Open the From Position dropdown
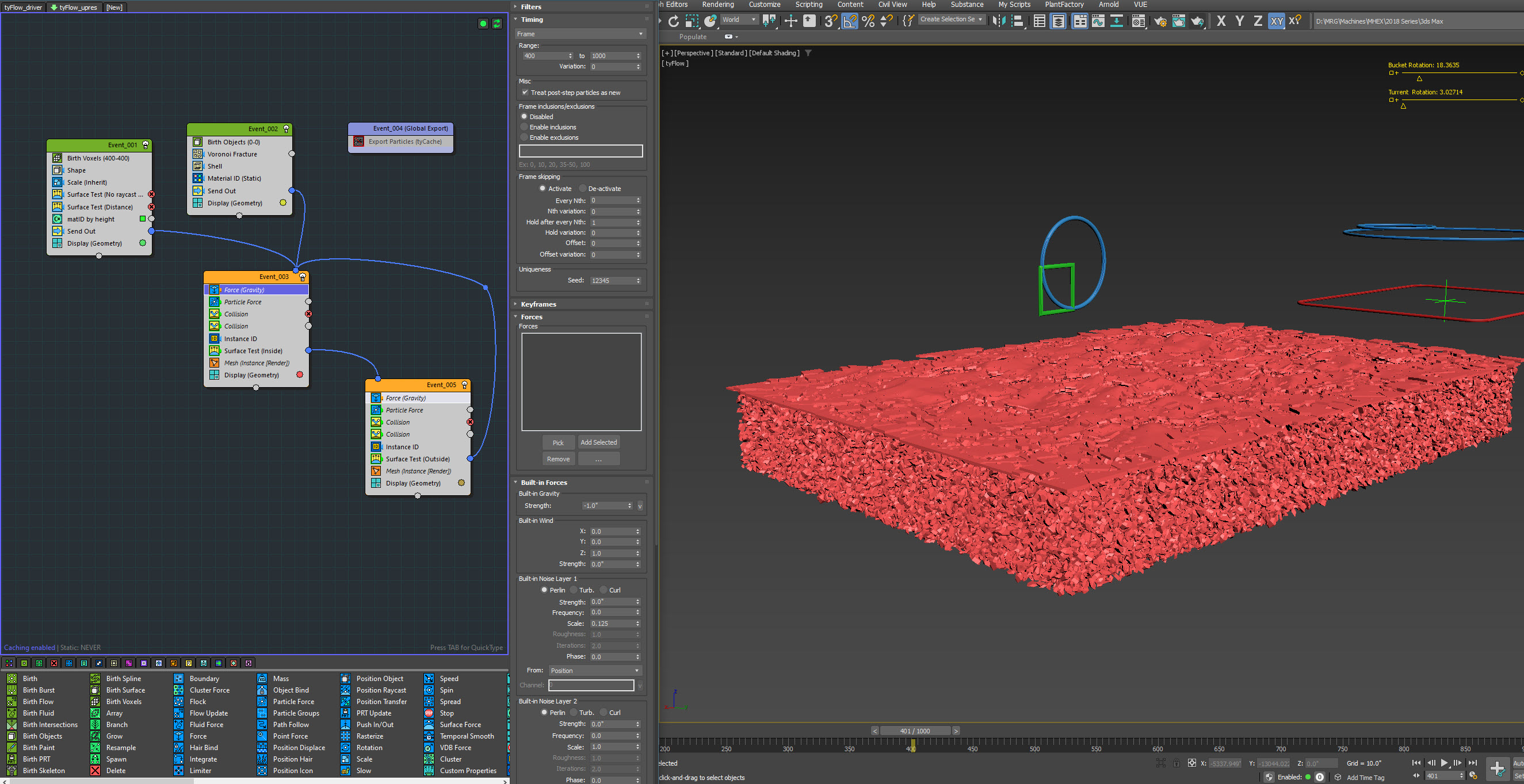 coord(594,670)
